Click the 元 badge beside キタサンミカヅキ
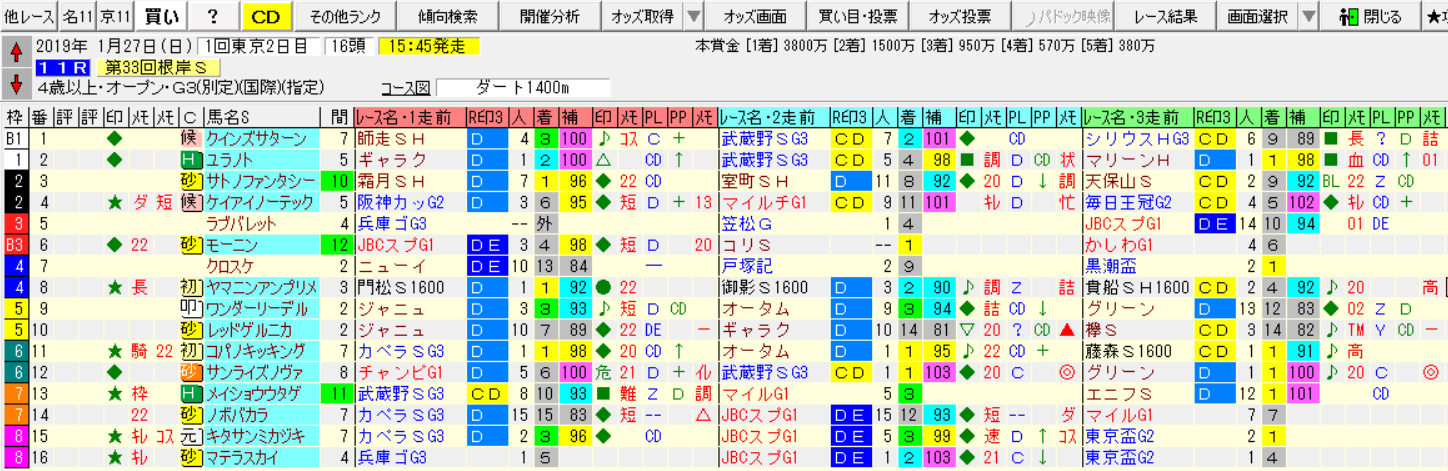 (190, 436)
